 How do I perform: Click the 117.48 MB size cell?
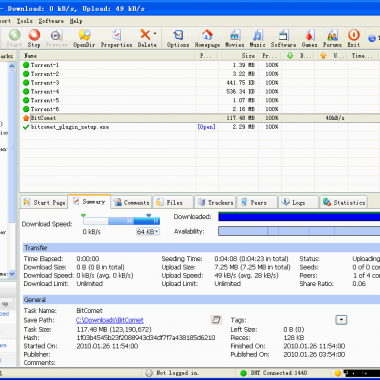(240, 118)
